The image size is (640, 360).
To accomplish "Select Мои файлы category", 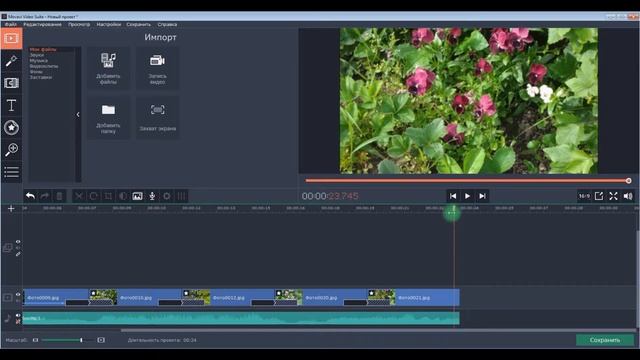I will tap(43, 49).
